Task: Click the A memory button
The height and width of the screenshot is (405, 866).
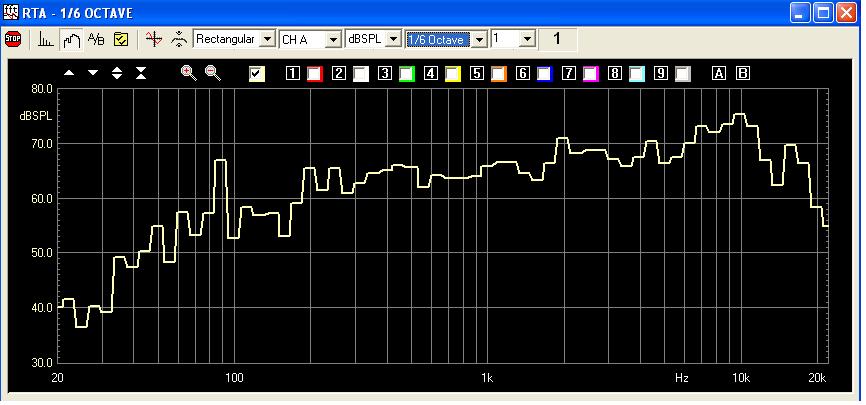Action: pyautogui.click(x=718, y=73)
